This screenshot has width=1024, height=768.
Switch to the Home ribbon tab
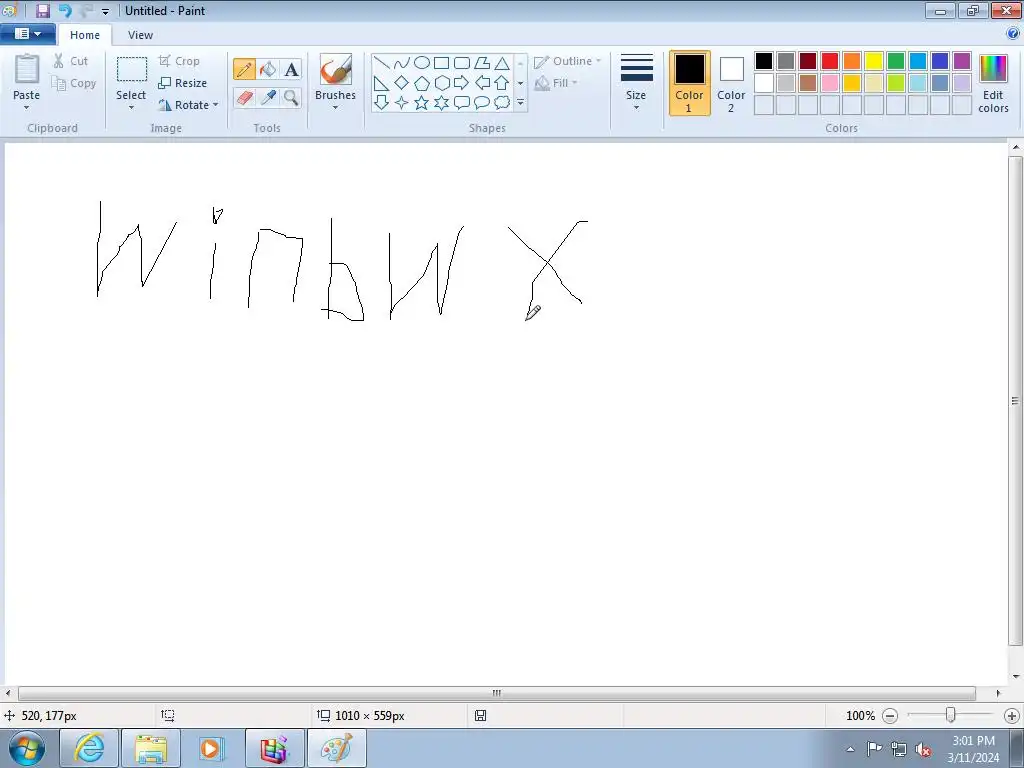85,35
